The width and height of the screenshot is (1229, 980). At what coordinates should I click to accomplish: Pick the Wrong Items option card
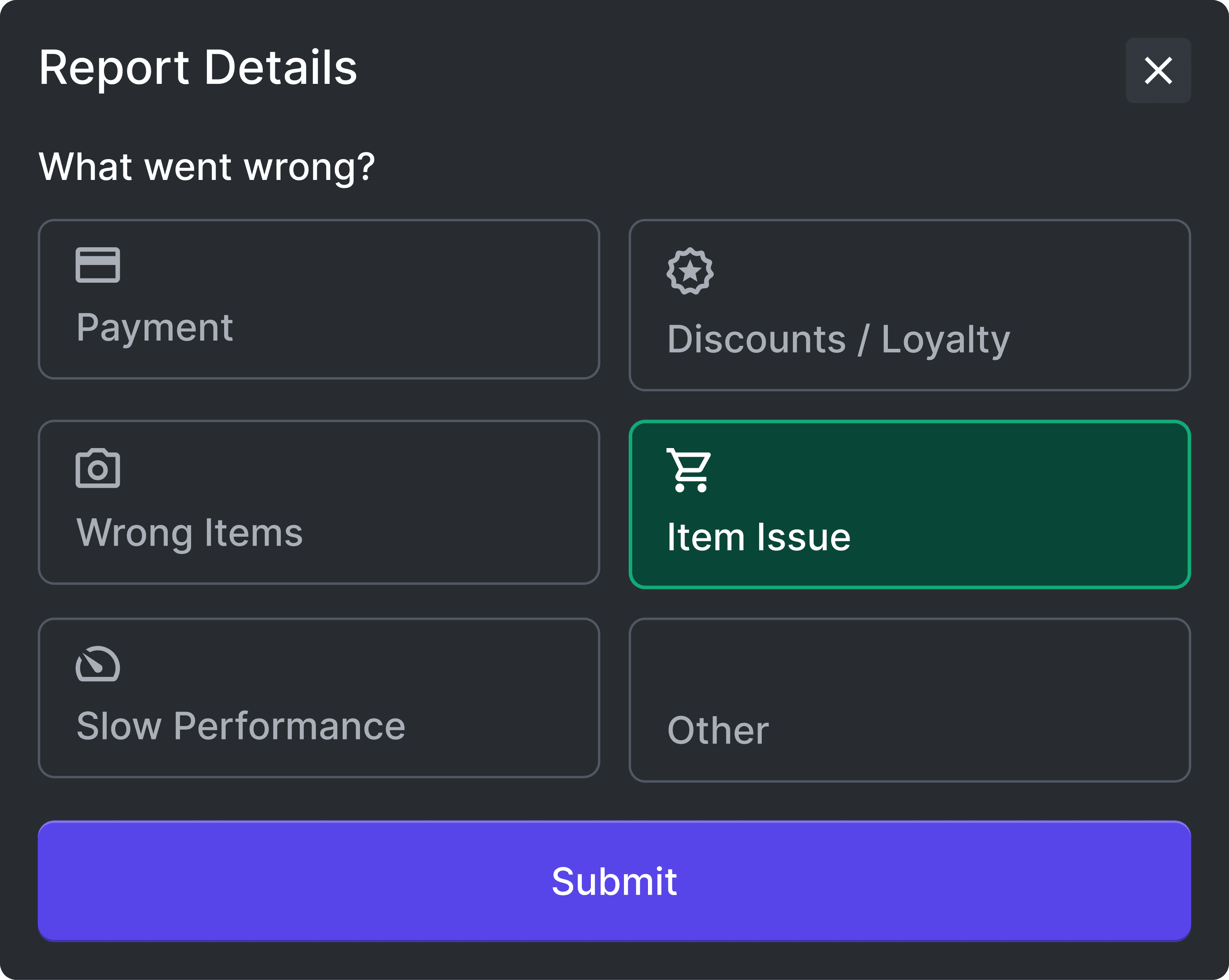click(x=319, y=502)
